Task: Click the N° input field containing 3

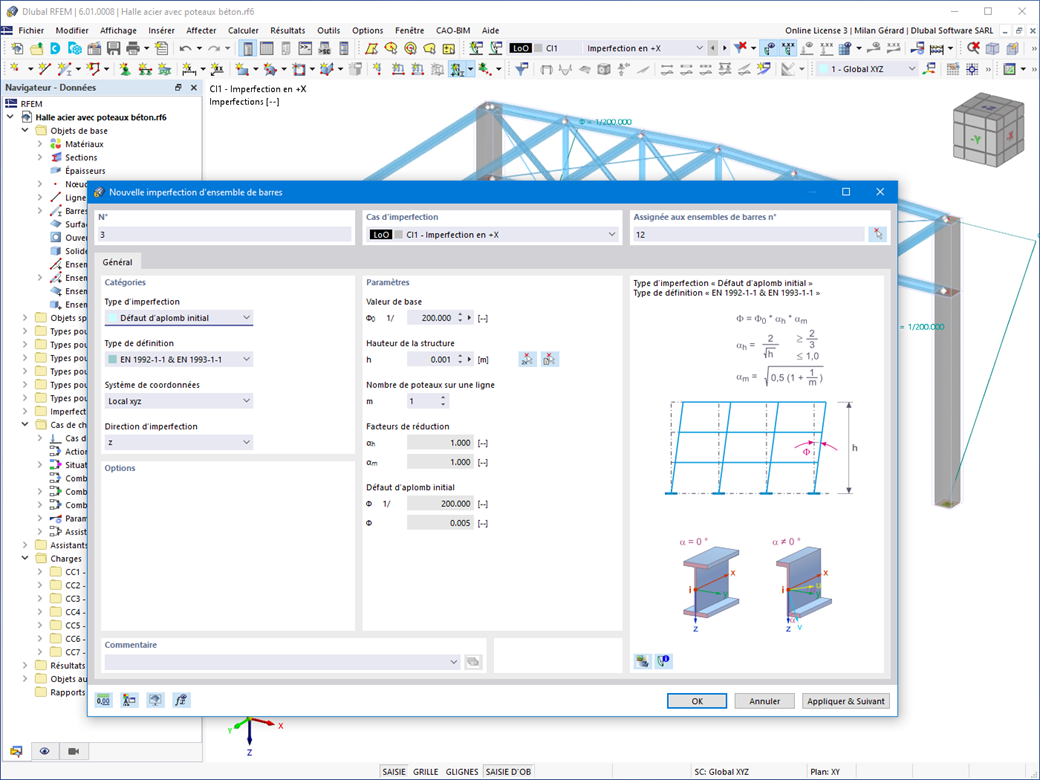Action: click(225, 234)
